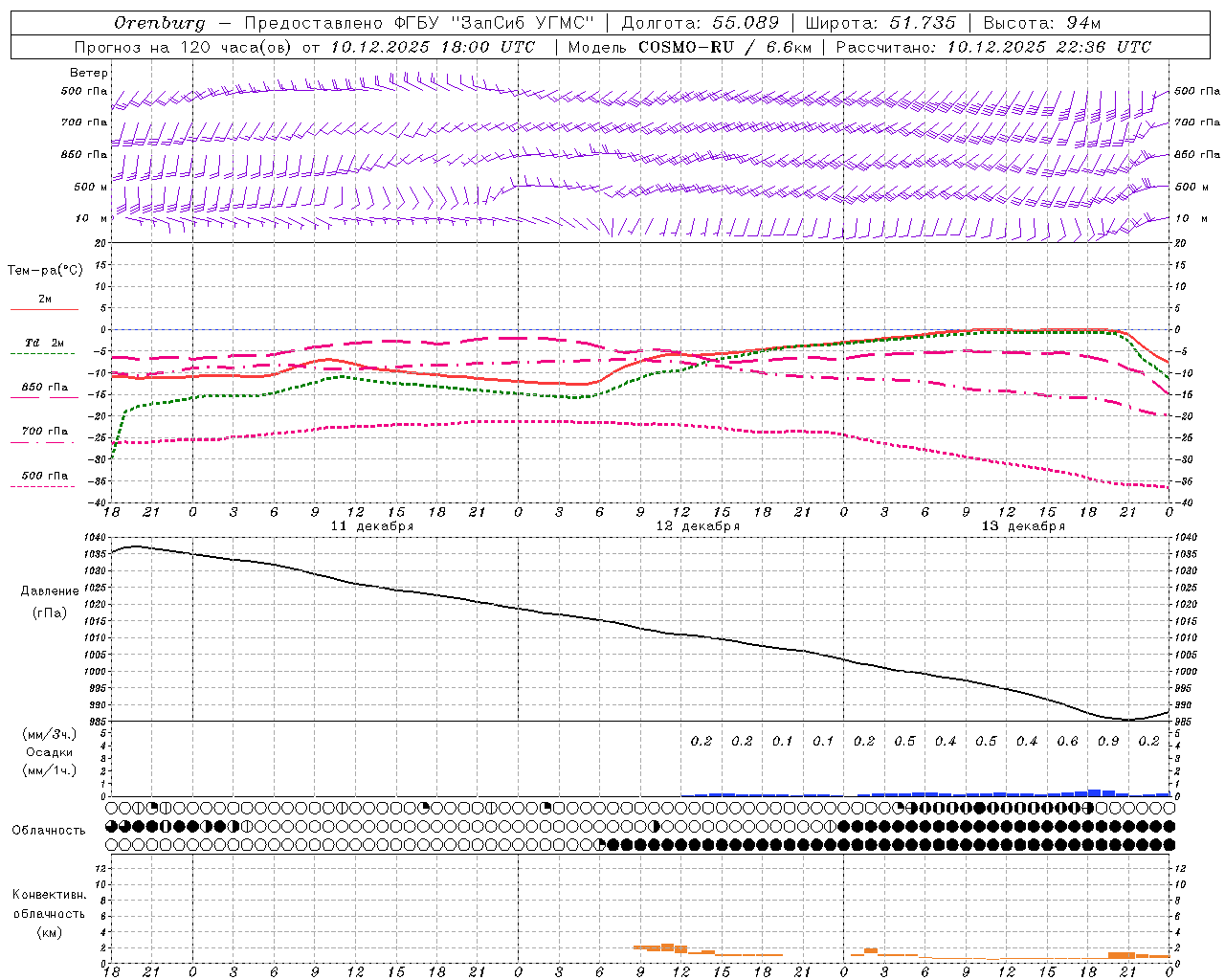Click the green dashed line sample under "Td 2м"

tap(44, 354)
